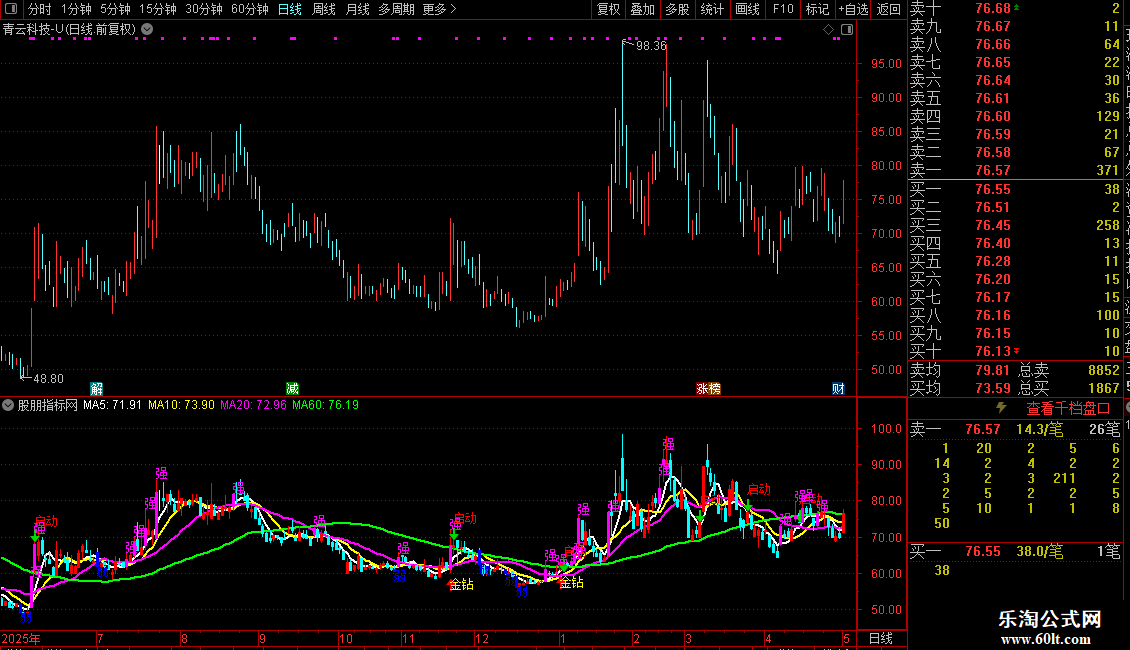The height and width of the screenshot is (650, 1130).
Task: Click the 解 marker at the chart bottom
Action: pyautogui.click(x=96, y=388)
